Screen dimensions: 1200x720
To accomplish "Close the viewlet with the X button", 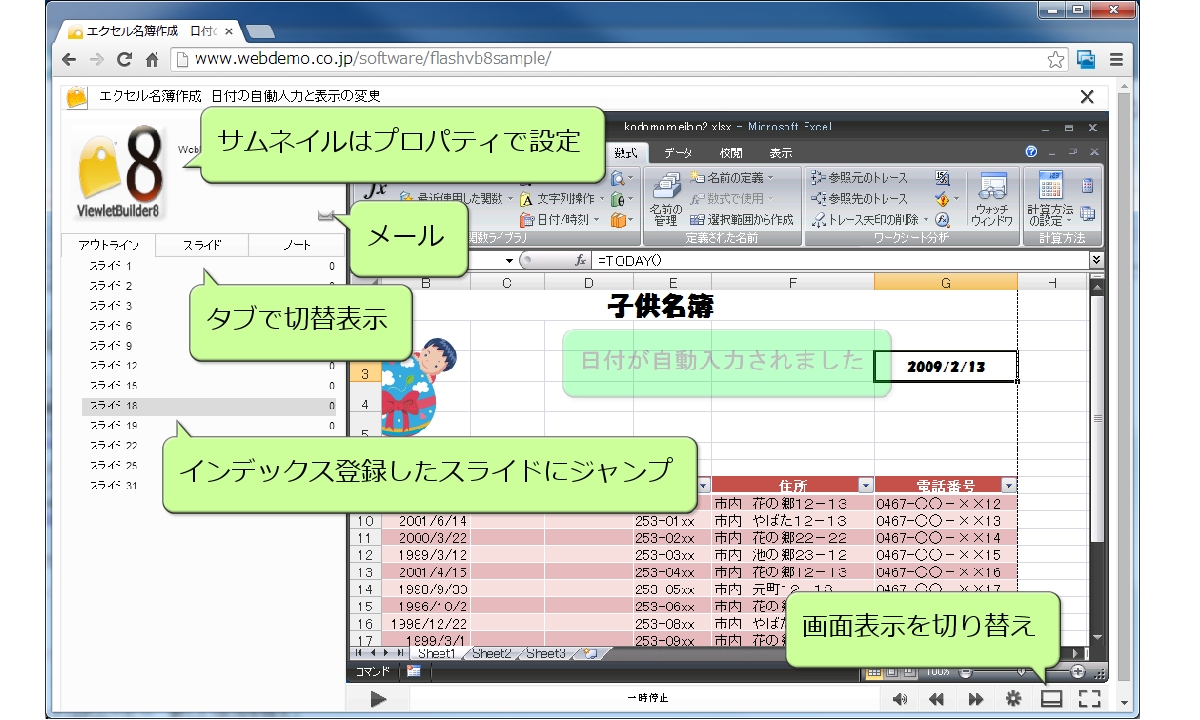I will tap(1087, 97).
